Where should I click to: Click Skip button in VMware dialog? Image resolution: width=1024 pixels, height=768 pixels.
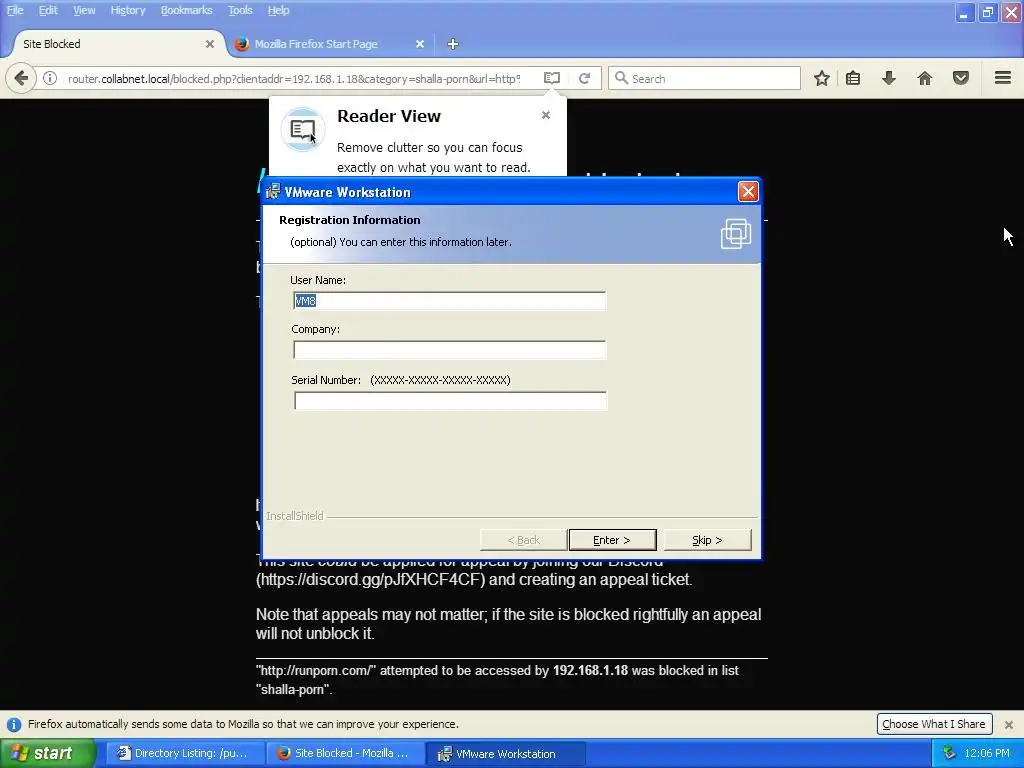pos(707,540)
